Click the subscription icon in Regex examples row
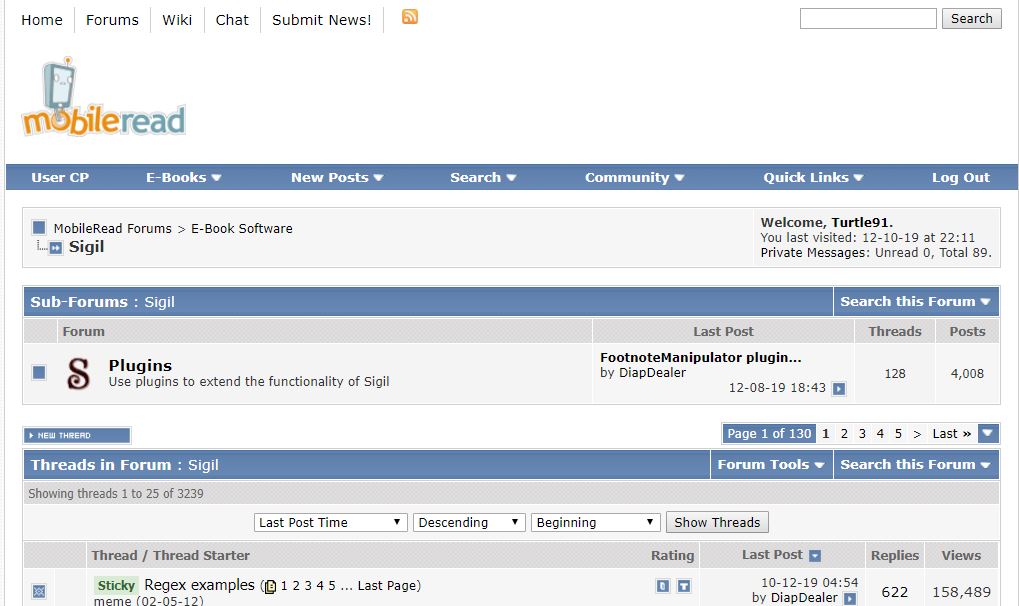This screenshot has width=1019, height=606. [684, 586]
